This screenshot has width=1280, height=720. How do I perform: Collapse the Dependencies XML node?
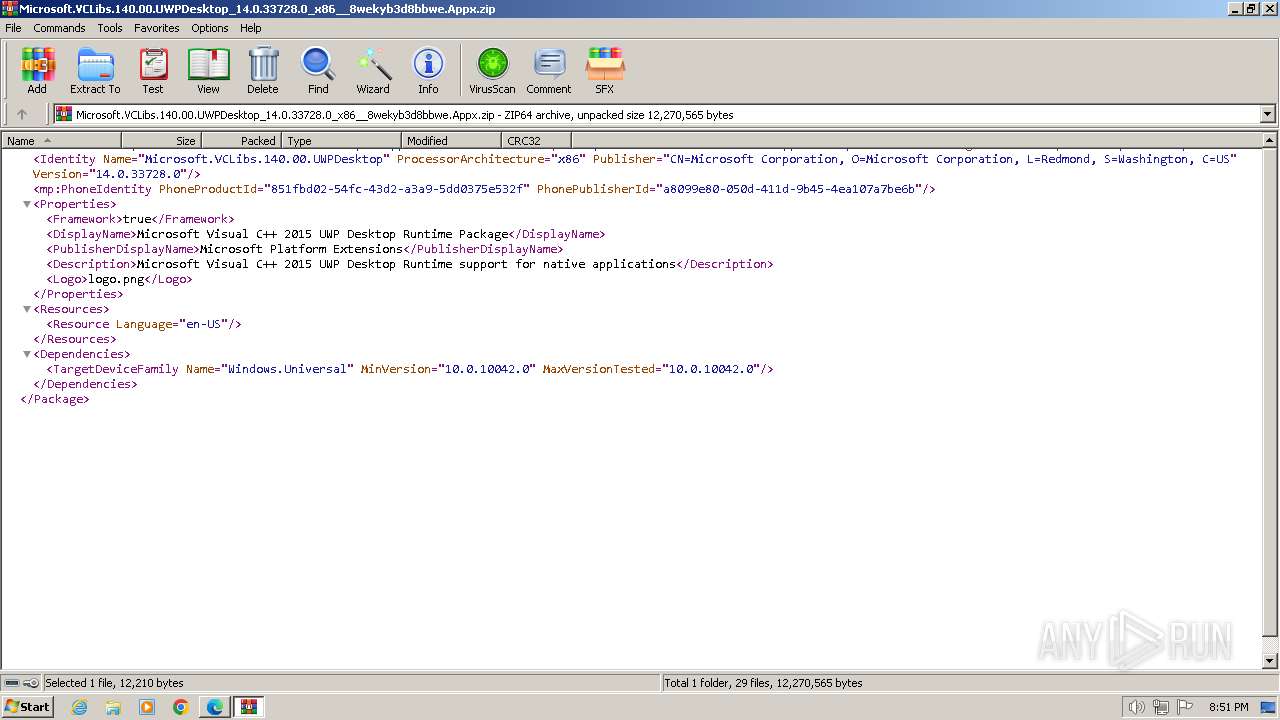27,354
